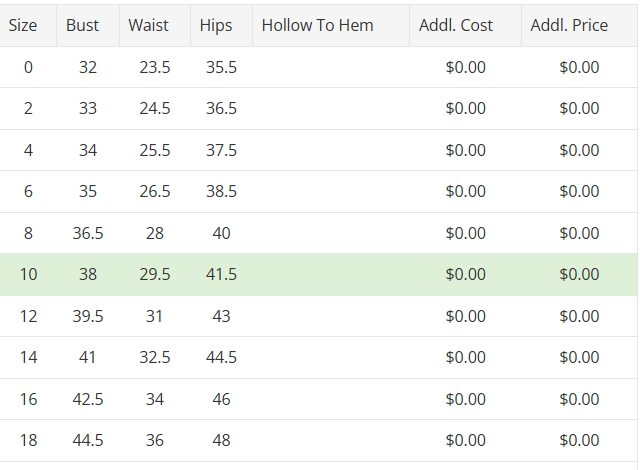Click hips value 48 in last row
Viewport: 640px width, 470px height.
point(221,440)
